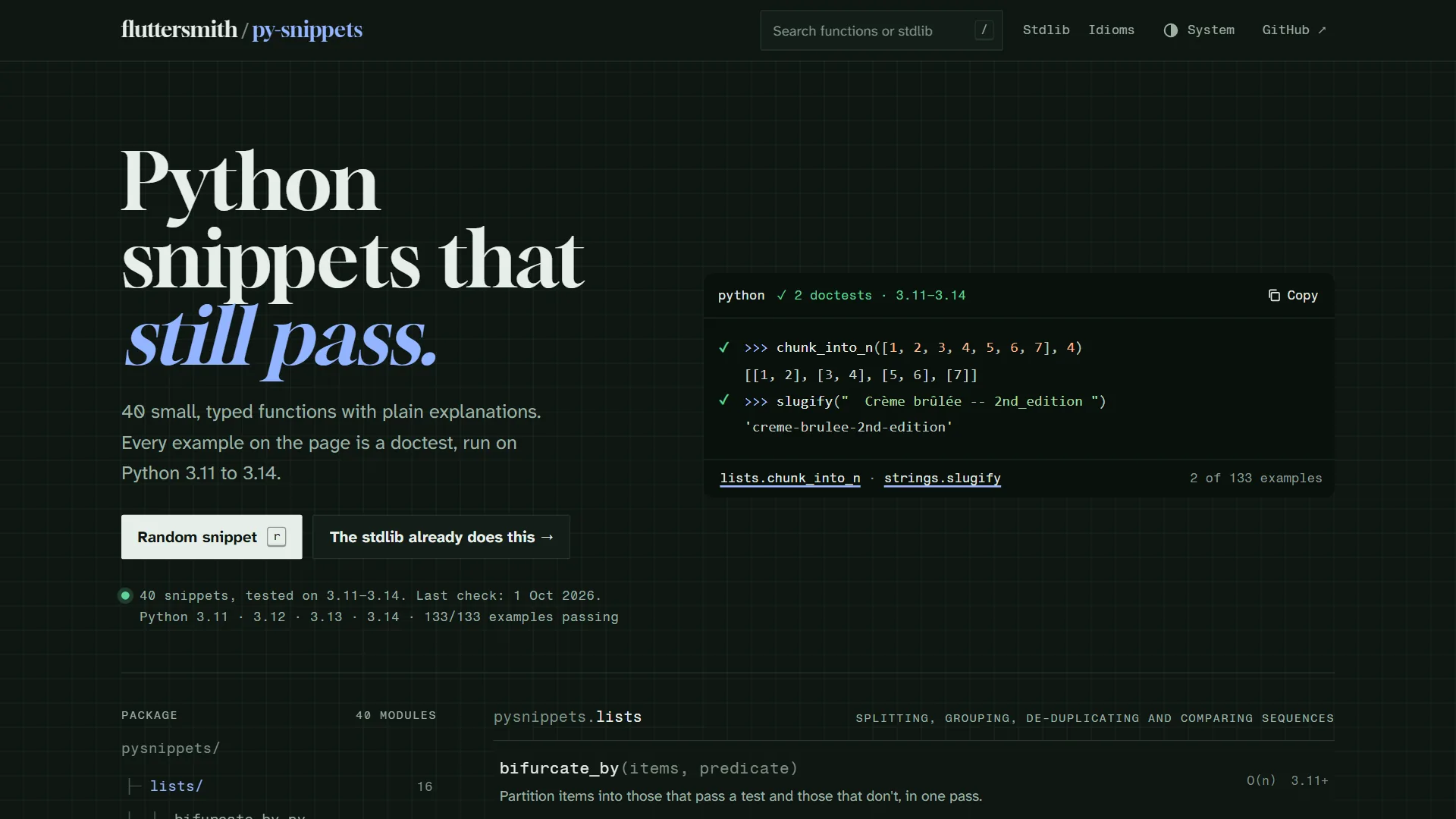This screenshot has height=819, width=1456.
Task: Click the Copy button on code panel
Action: point(1293,295)
